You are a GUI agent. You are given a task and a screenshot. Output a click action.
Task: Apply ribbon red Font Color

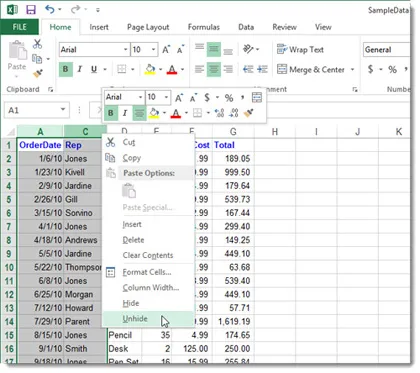pyautogui.click(x=172, y=69)
